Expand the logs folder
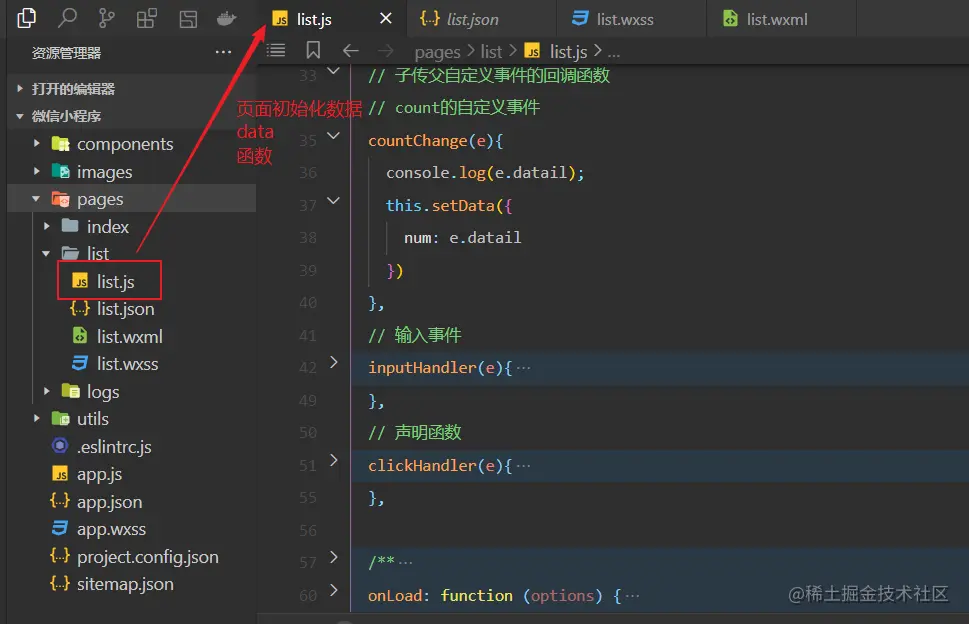Screen dimensions: 969x624 pos(131,392)
